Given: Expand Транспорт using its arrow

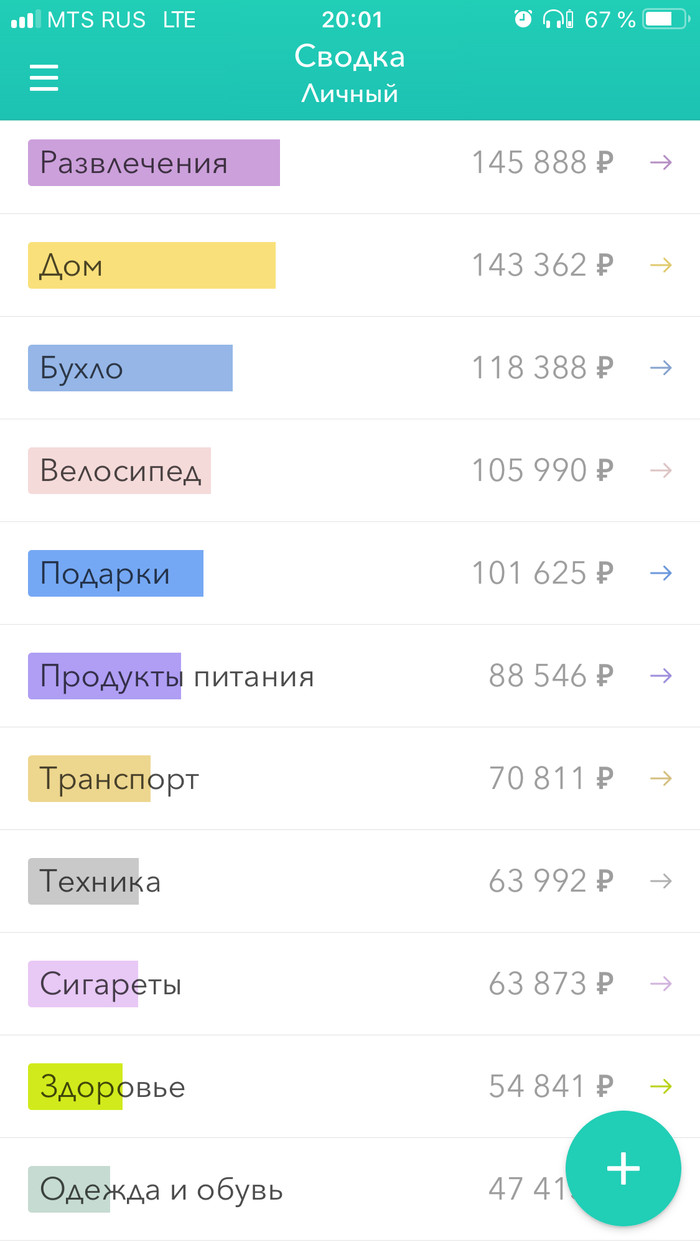Looking at the screenshot, I should 660,778.
